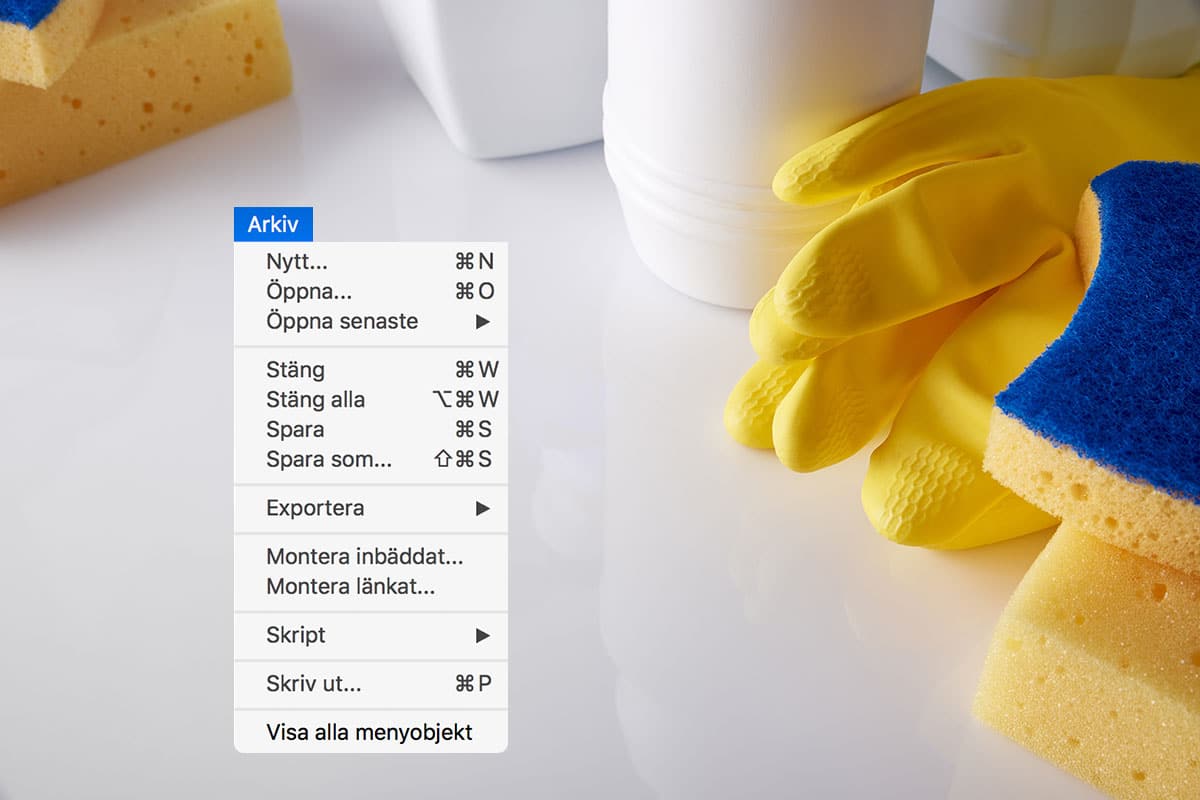
Task: Expand the Skript submenu arrow
Action: [x=483, y=635]
